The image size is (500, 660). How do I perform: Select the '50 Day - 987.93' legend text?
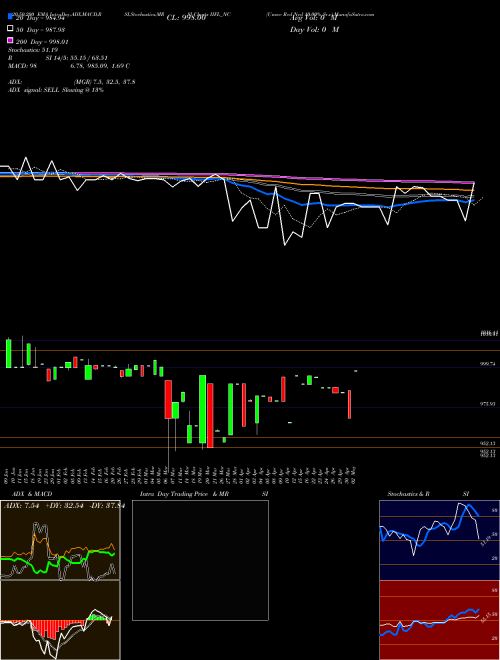click(x=40, y=29)
